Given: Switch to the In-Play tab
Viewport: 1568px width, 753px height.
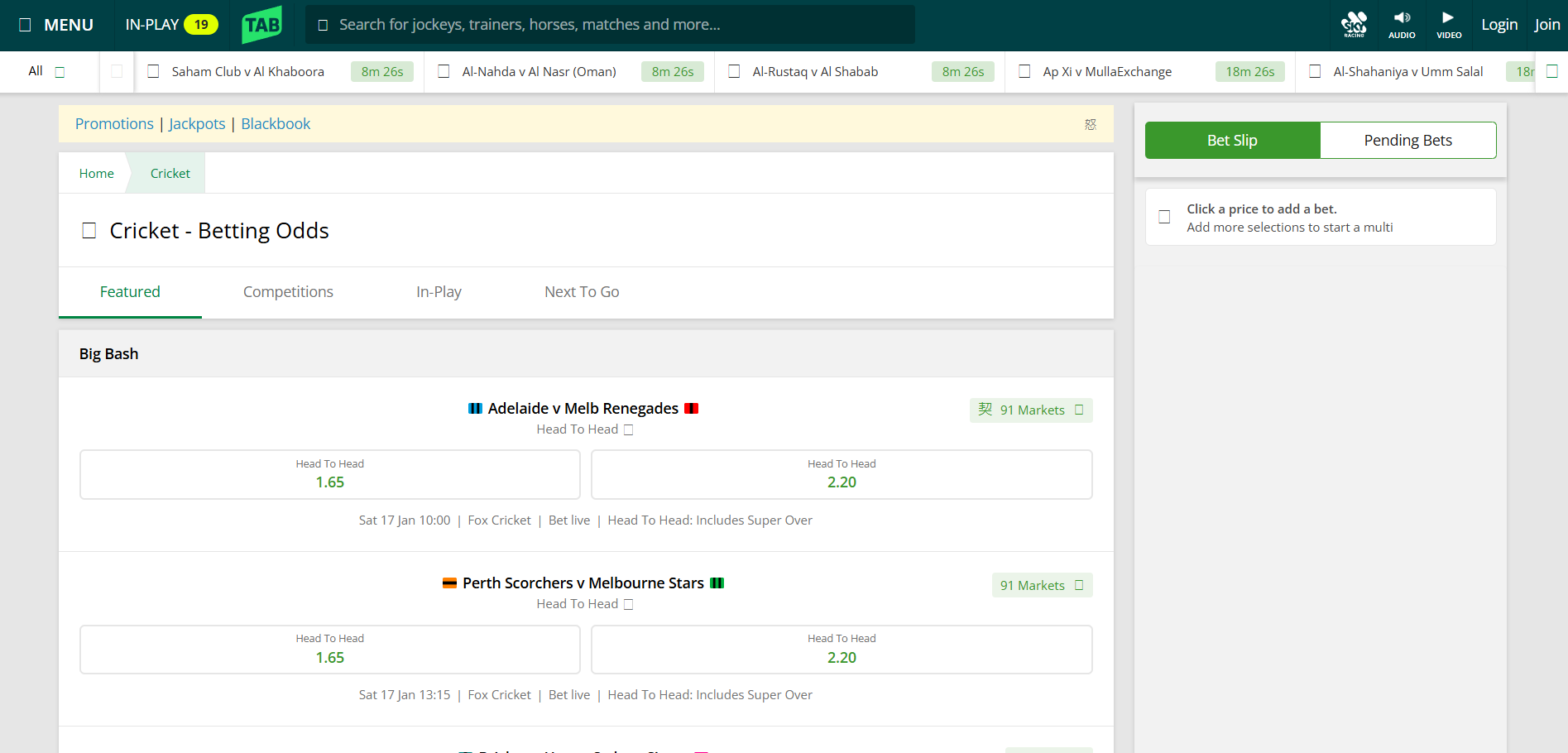Looking at the screenshot, I should (439, 292).
